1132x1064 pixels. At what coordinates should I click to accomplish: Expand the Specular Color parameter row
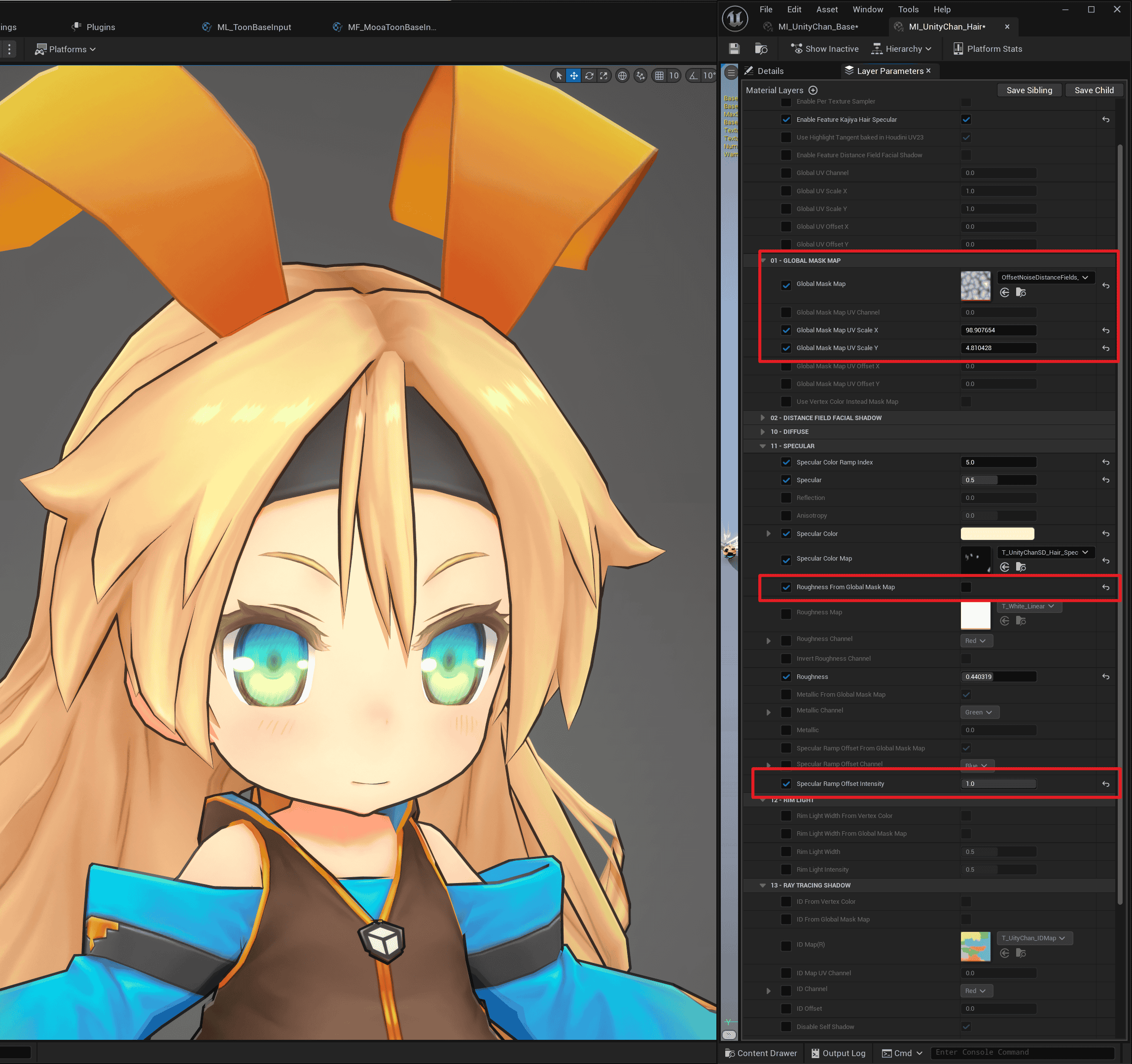click(x=768, y=534)
